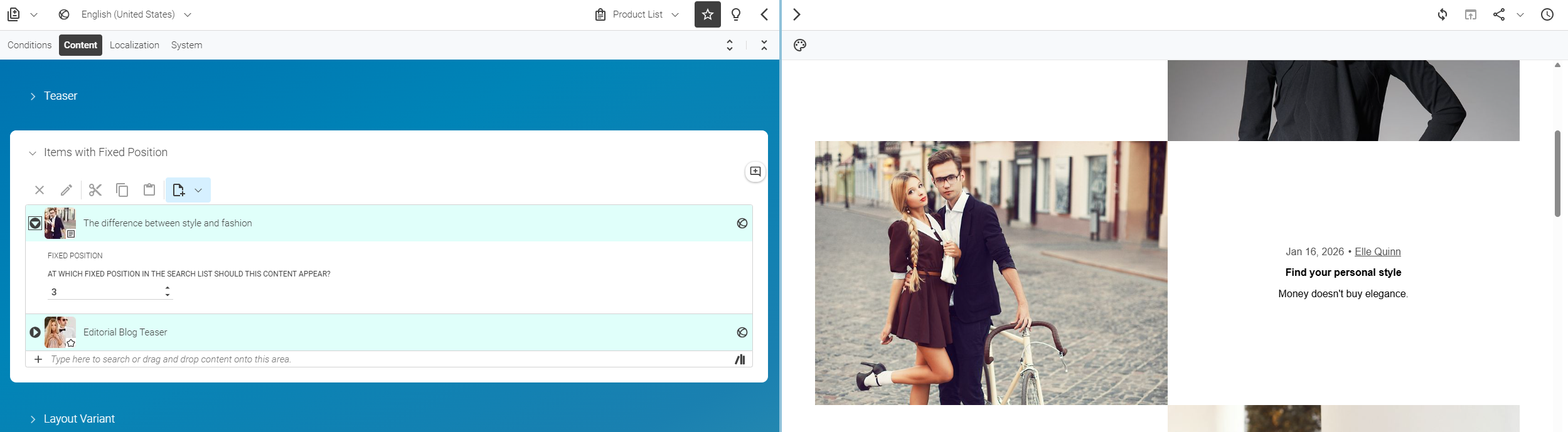The width and height of the screenshot is (1568, 432).
Task: Reload the preview
Action: click(1443, 14)
